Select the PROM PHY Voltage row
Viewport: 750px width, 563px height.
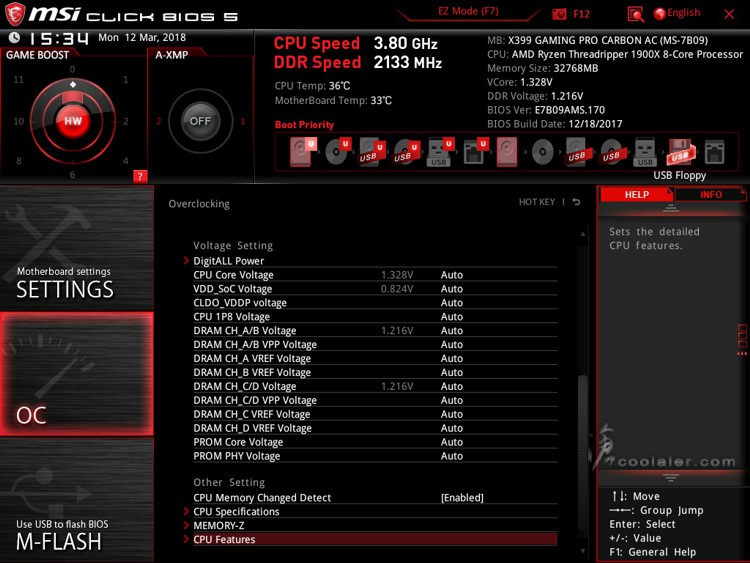point(375,455)
